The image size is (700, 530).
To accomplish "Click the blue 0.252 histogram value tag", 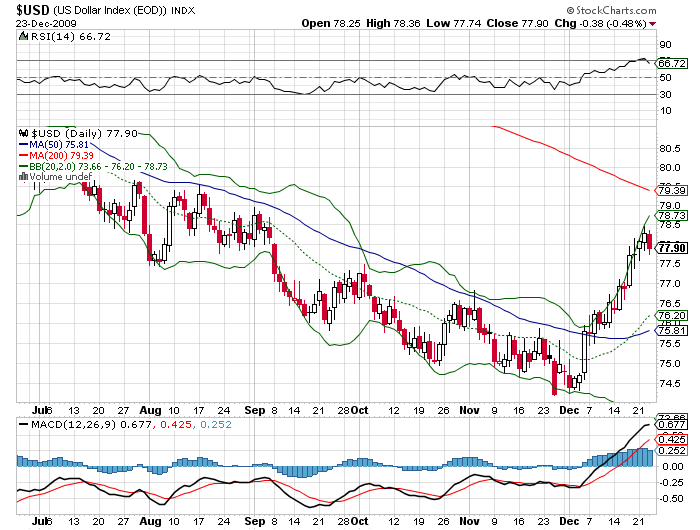I will pyautogui.click(x=671, y=451).
